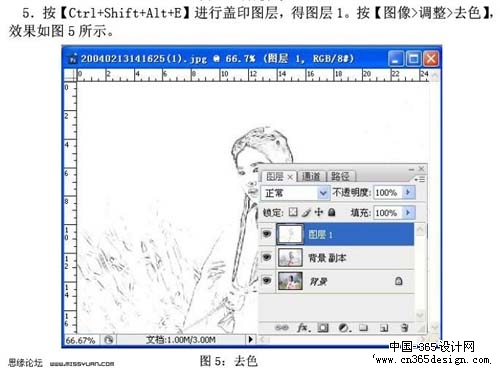Open the status bar document info arrow
The height and width of the screenshot is (374, 500).
pyautogui.click(x=251, y=340)
